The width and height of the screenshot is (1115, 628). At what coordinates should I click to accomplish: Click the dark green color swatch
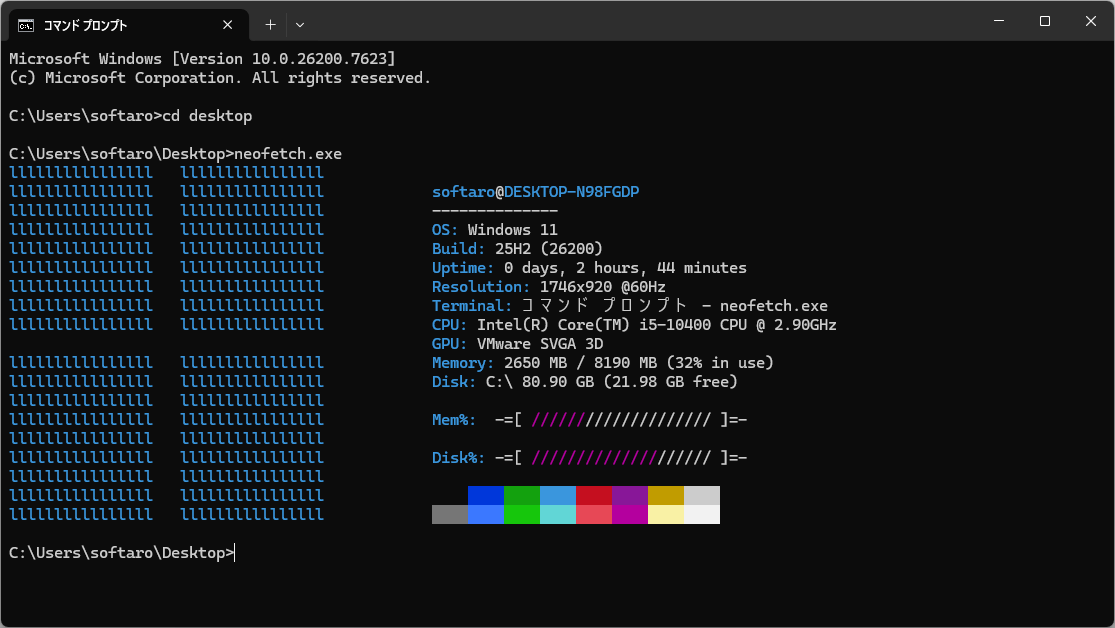click(x=521, y=496)
